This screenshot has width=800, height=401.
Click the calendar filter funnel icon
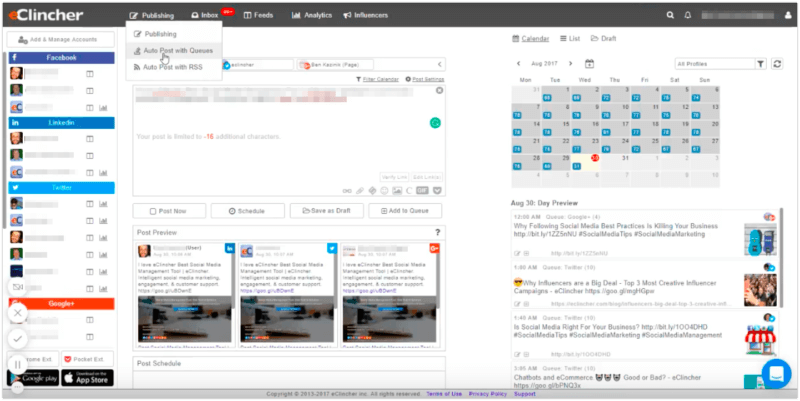tap(762, 64)
